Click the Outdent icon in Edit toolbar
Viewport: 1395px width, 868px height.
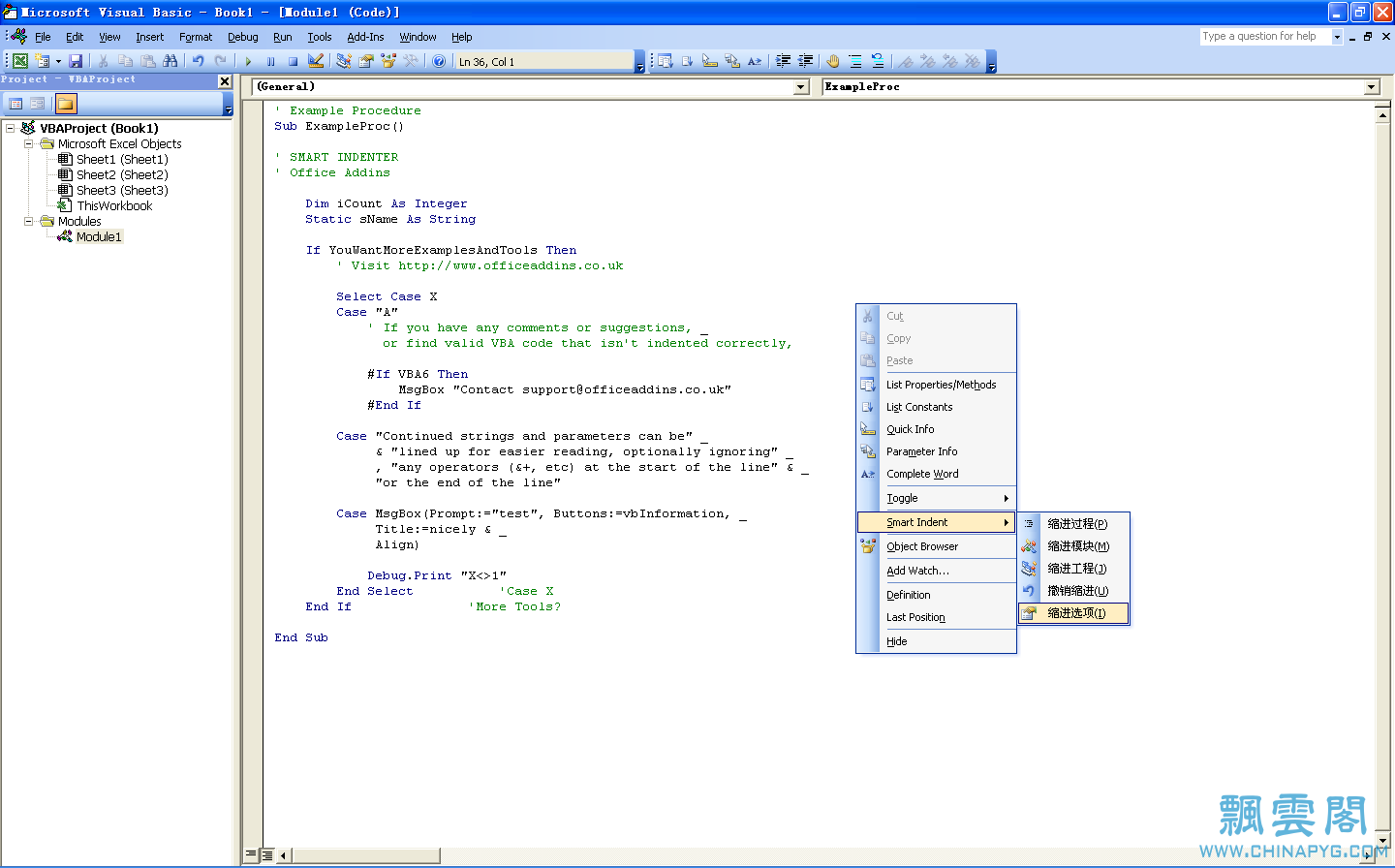(805, 60)
